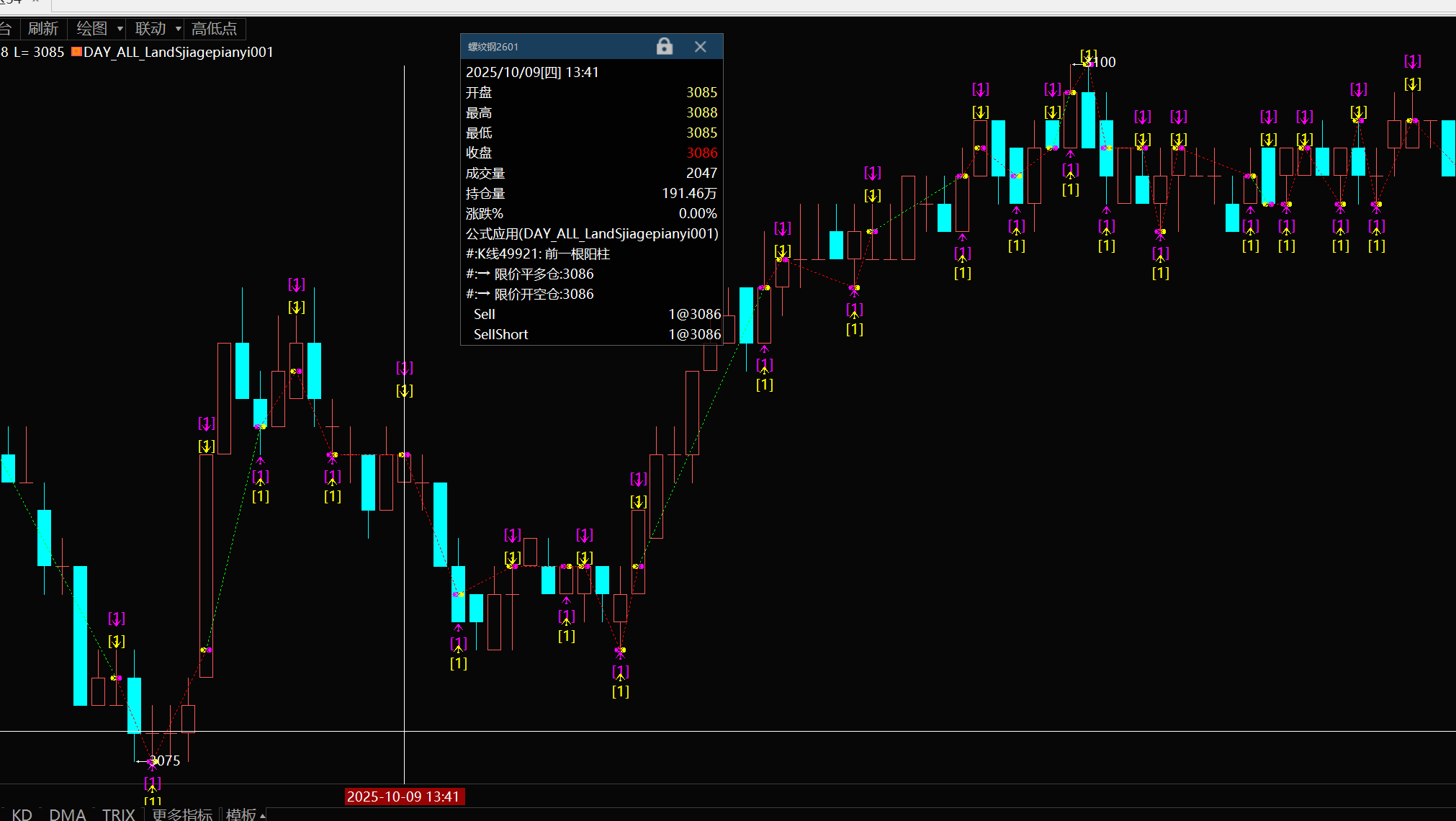Image resolution: width=1456 pixels, height=821 pixels.
Task: Click the 联动 linkage toolbar label
Action: point(150,29)
